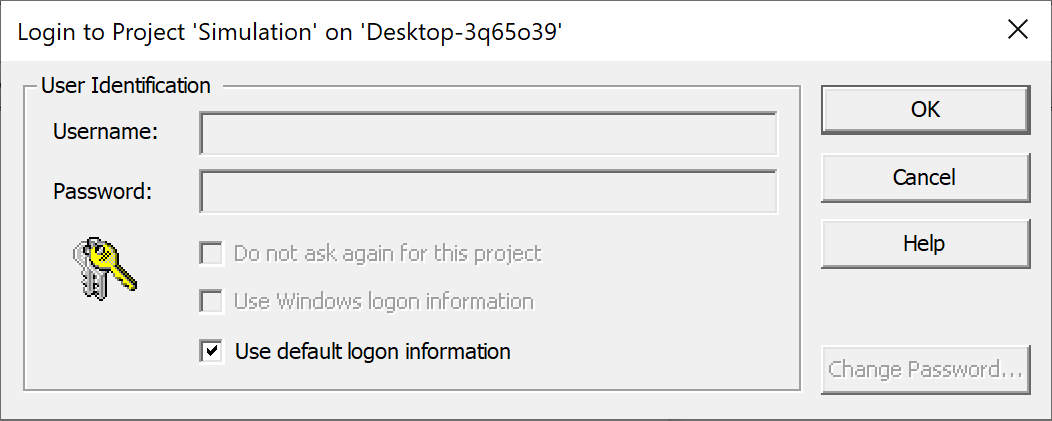Screen dimensions: 1052x421
Task: Click the 'Use default logon information' label text
Action: point(372,352)
